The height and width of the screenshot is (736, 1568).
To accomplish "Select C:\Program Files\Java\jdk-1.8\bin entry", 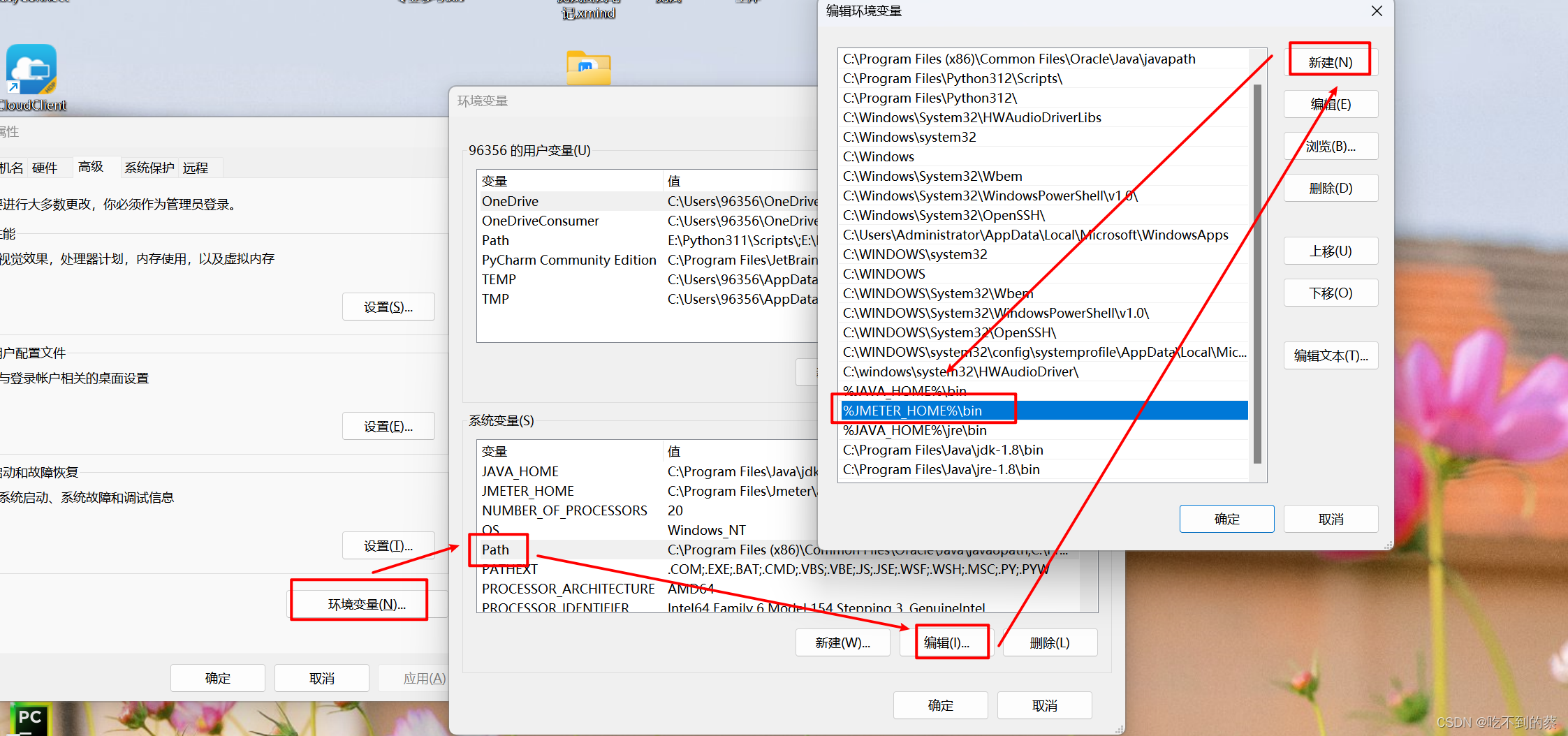I will click(x=1045, y=450).
